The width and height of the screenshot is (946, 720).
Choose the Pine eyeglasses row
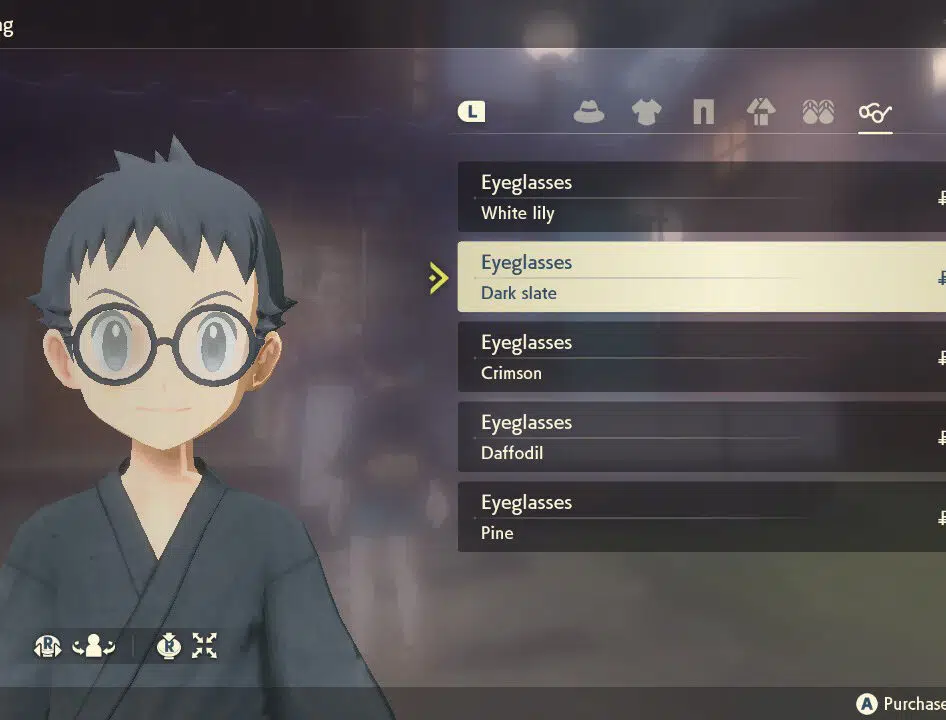(x=702, y=517)
